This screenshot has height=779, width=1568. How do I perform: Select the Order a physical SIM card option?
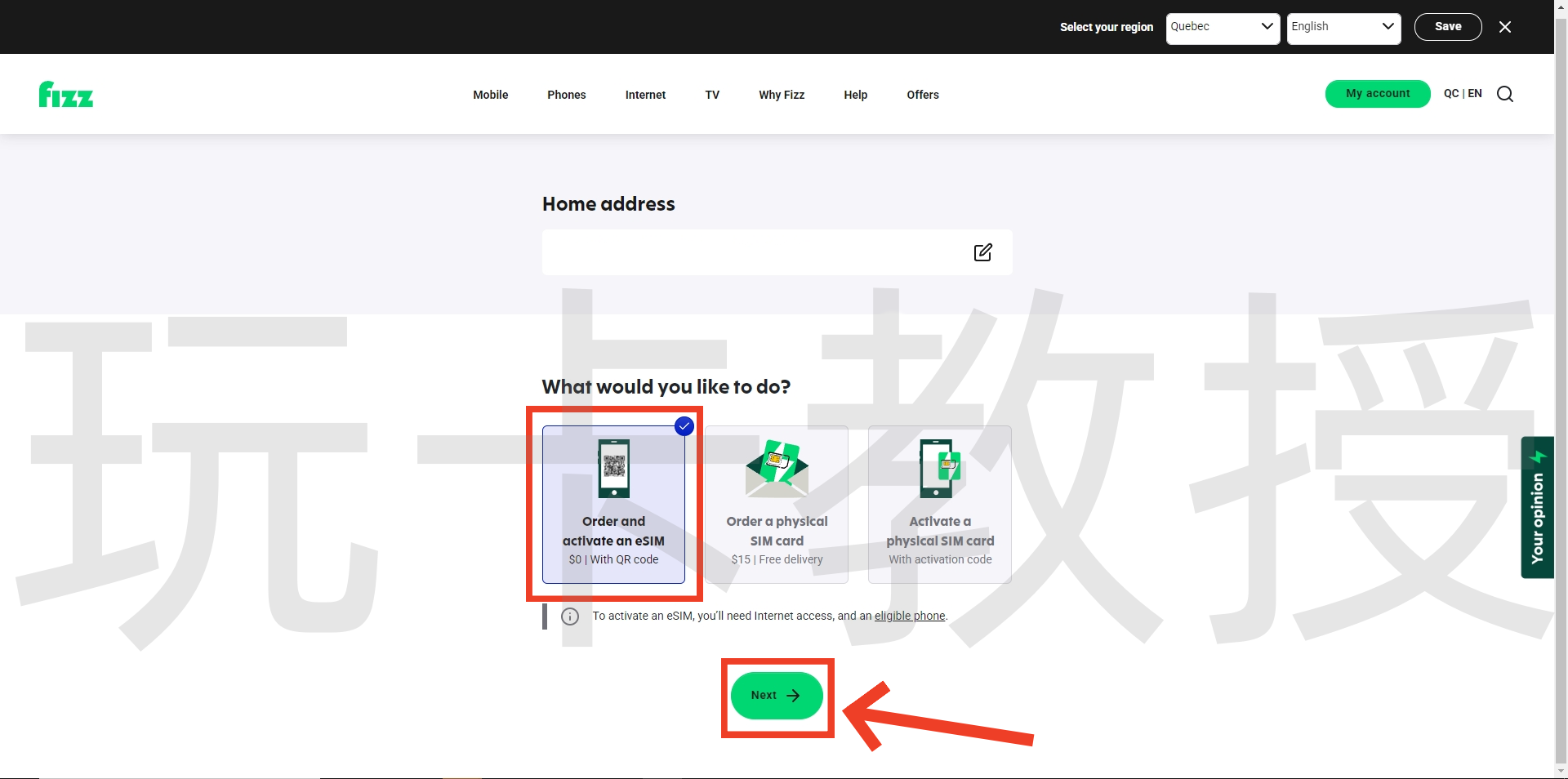pos(777,505)
